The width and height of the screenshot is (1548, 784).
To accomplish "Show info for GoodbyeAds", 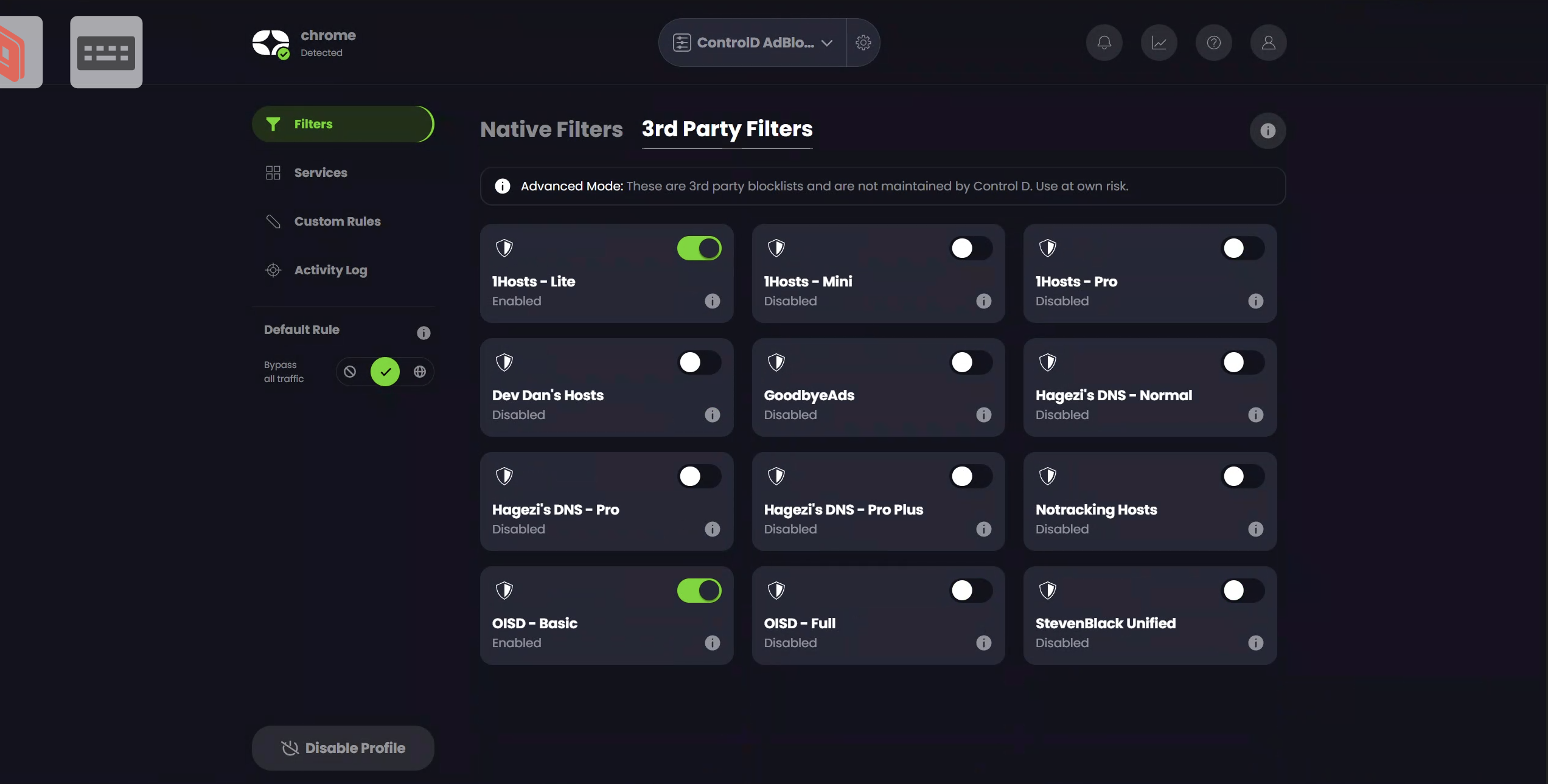I will click(983, 415).
